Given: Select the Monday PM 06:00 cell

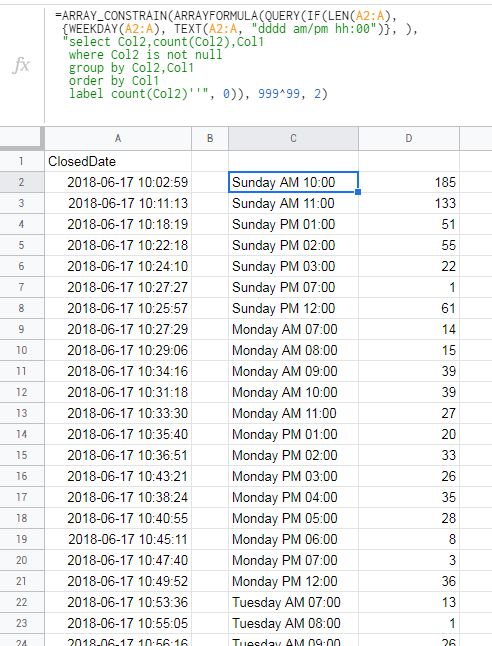Looking at the screenshot, I should (293, 539).
